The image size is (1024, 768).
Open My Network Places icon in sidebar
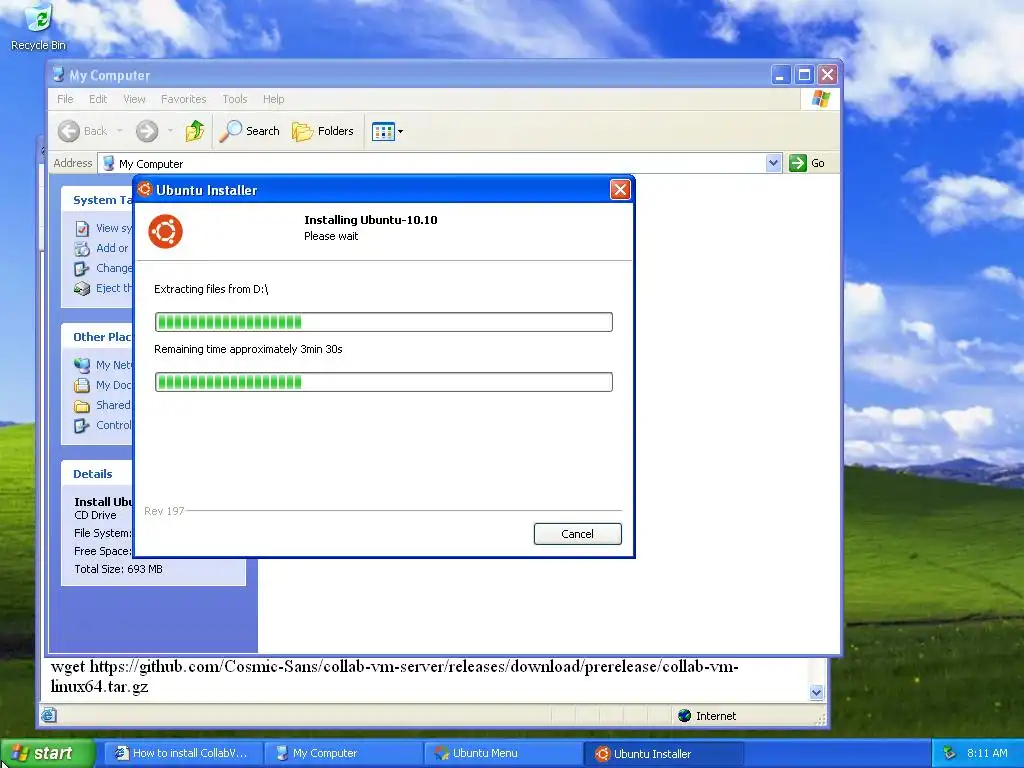pos(82,365)
